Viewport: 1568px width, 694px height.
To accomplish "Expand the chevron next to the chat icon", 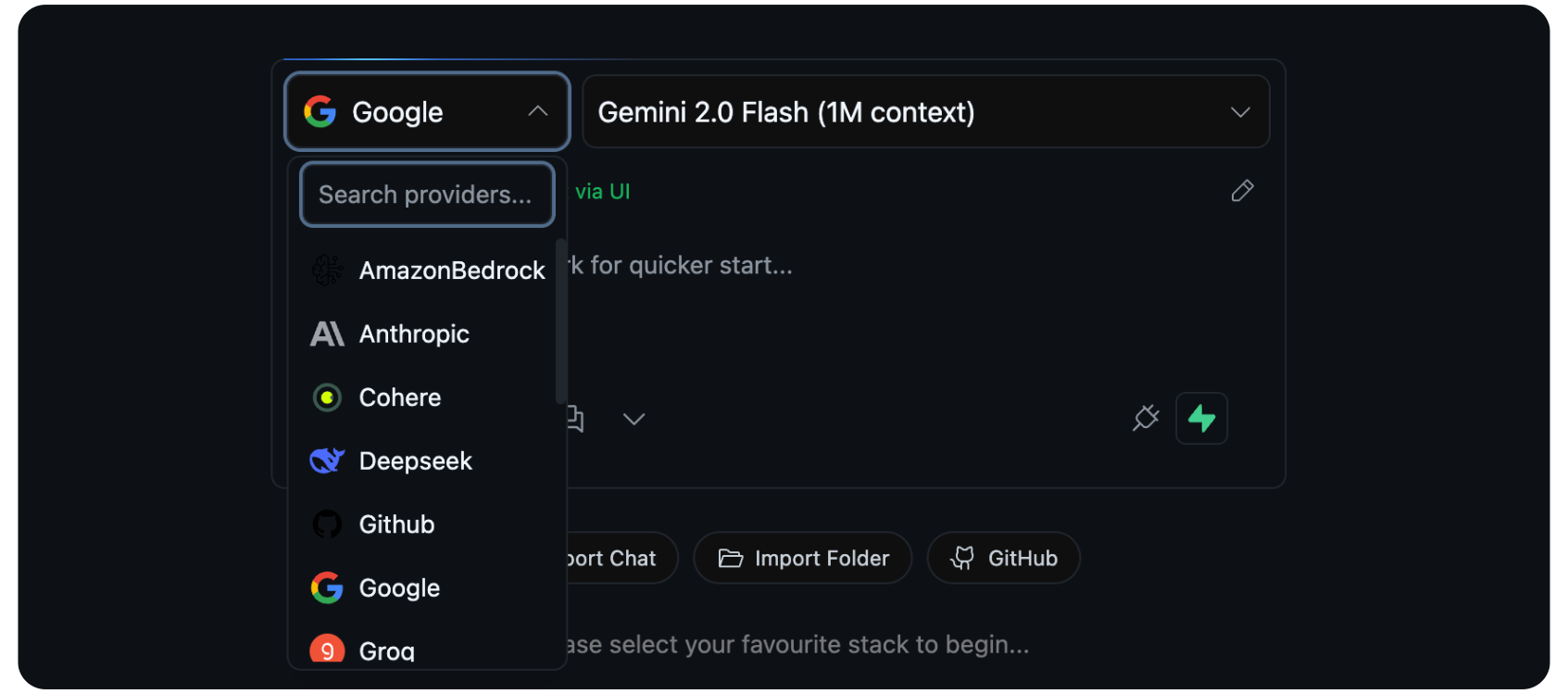I will click(x=634, y=419).
